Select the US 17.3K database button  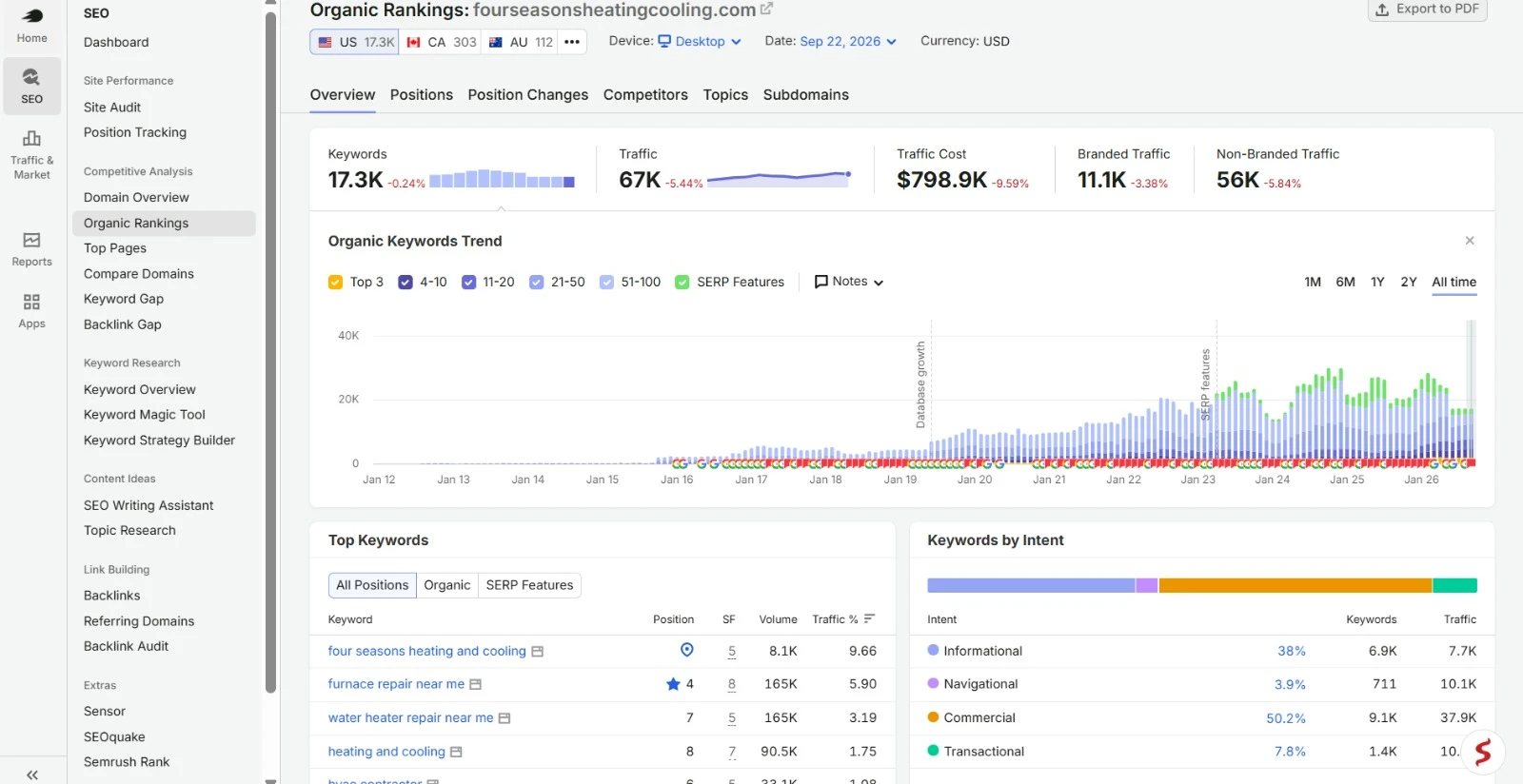click(354, 42)
